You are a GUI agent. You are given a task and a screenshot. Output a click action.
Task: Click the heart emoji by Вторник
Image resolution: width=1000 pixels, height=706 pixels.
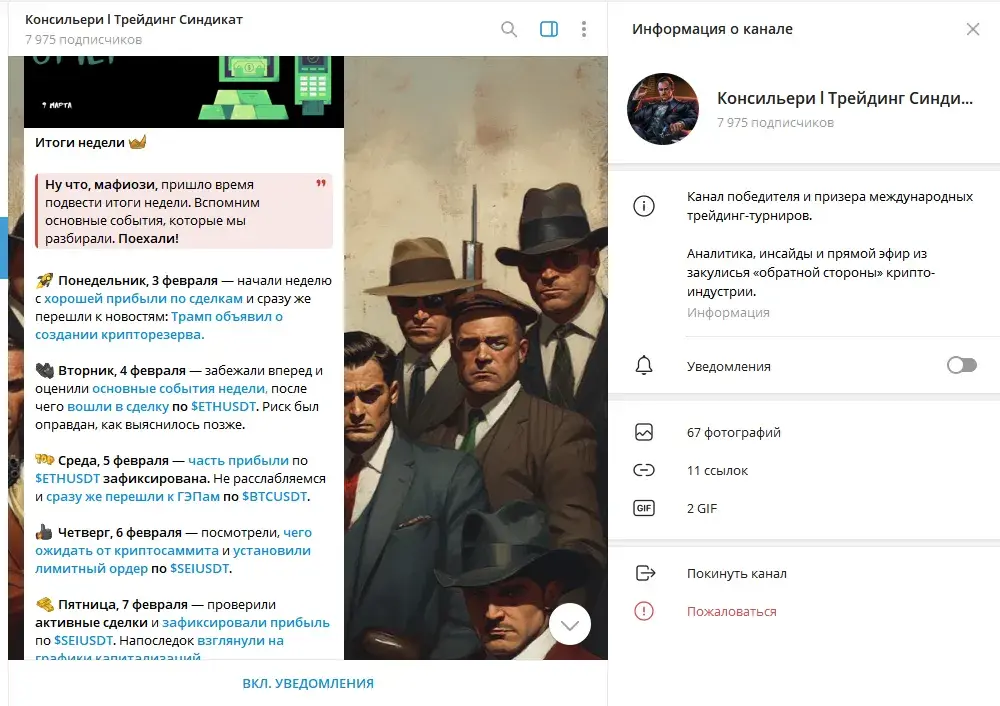45,370
